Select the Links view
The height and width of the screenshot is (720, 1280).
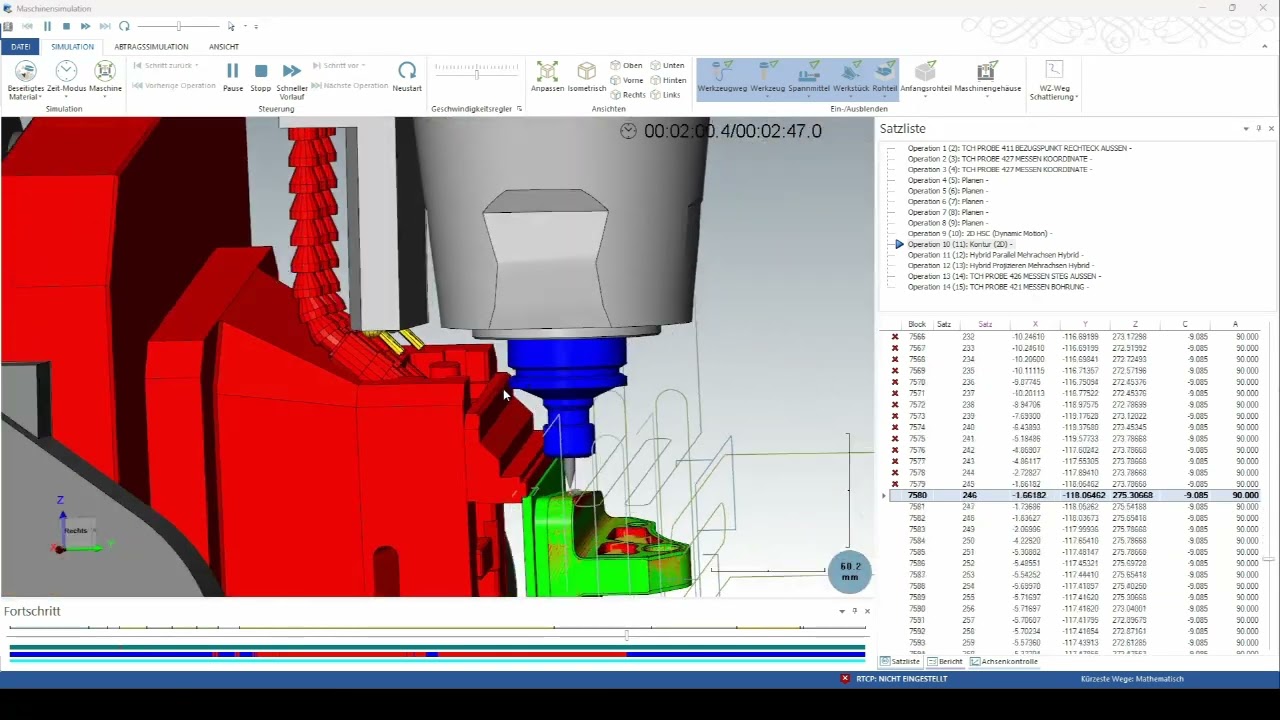(665, 95)
